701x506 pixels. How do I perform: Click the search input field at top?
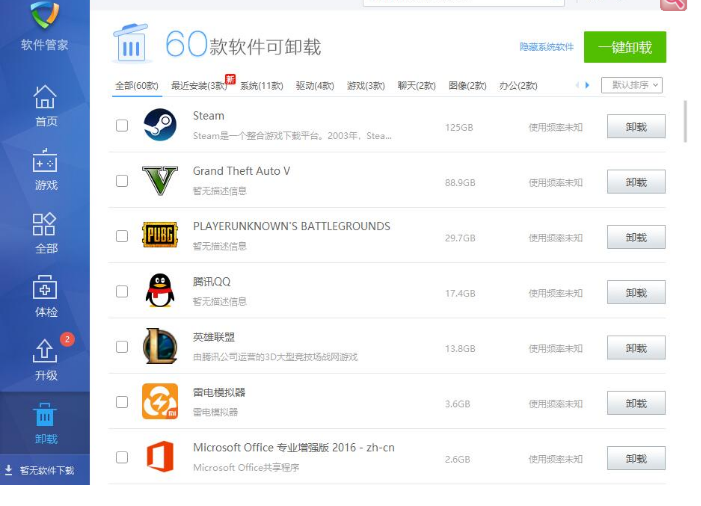464,3
